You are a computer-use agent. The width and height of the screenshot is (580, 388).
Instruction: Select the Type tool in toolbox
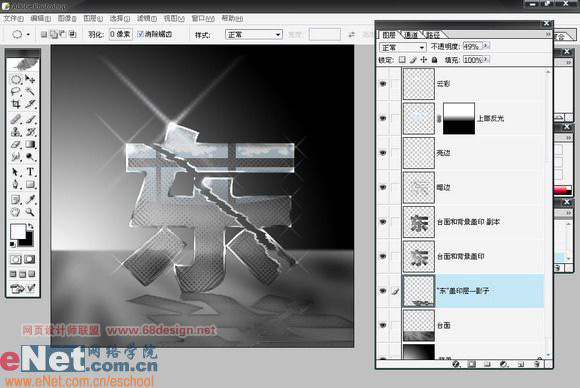(30, 172)
